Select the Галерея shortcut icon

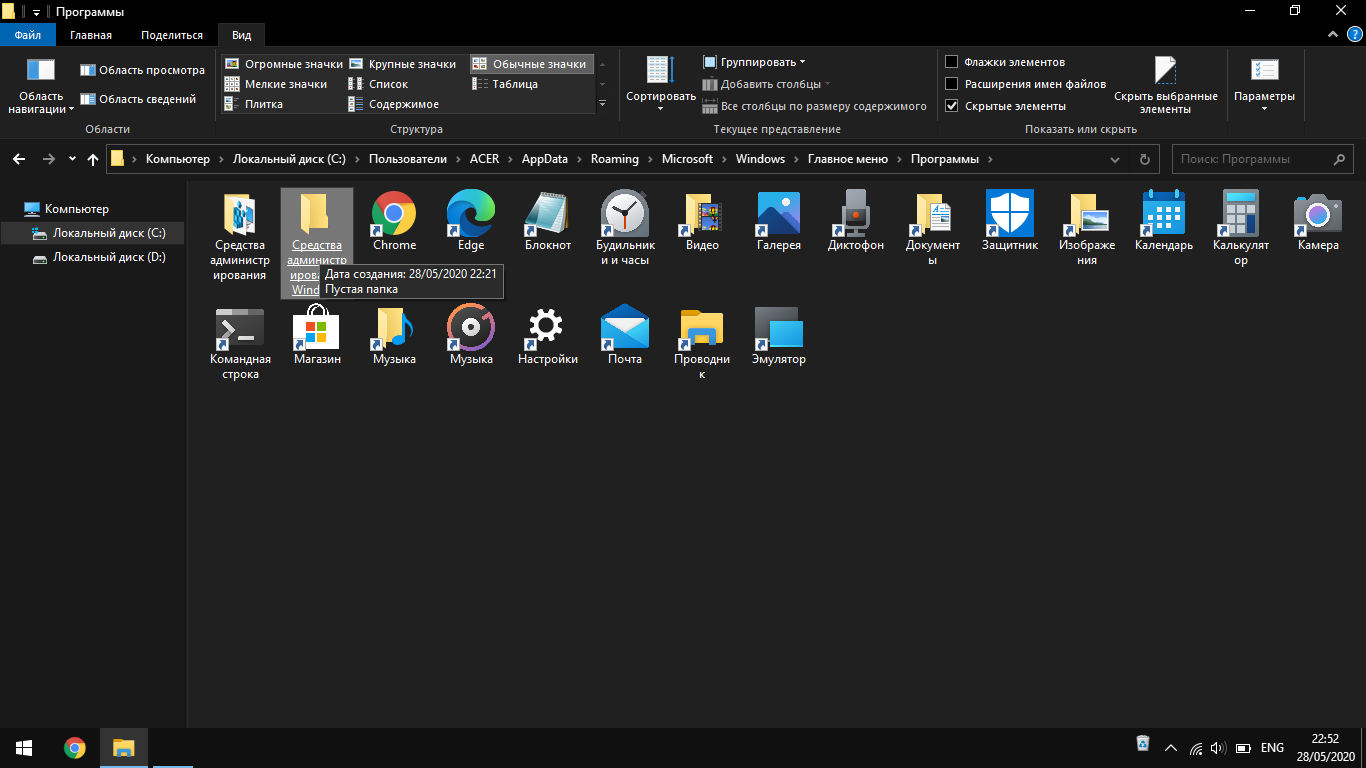click(779, 221)
